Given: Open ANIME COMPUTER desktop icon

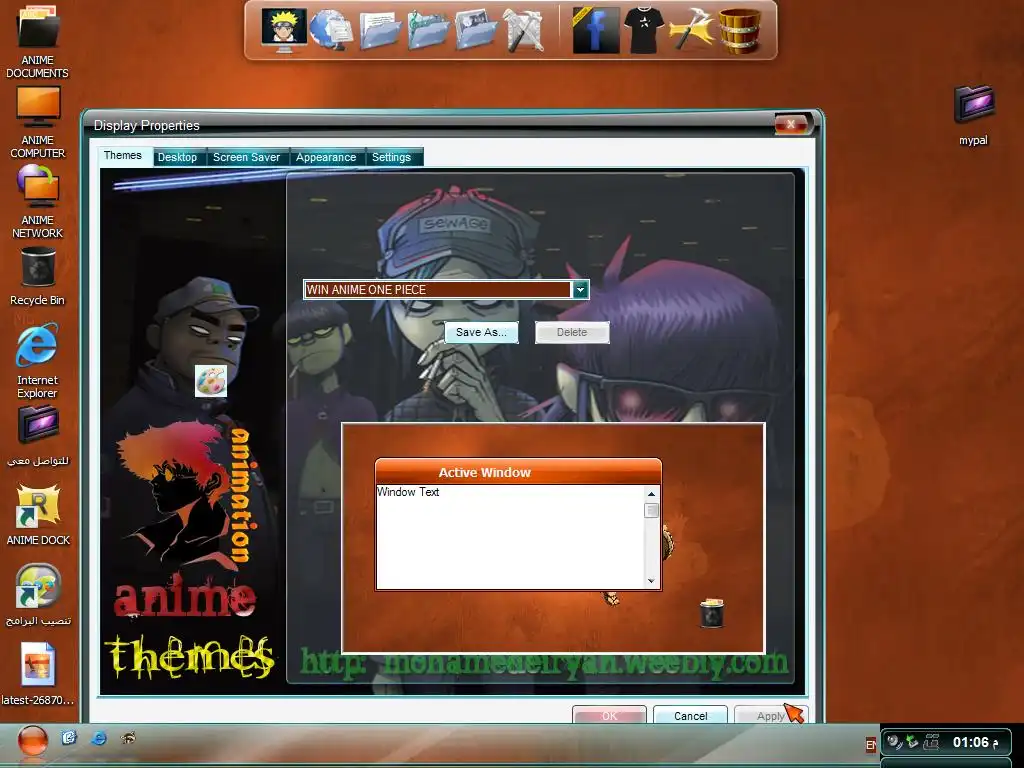Looking at the screenshot, I should [x=37, y=122].
